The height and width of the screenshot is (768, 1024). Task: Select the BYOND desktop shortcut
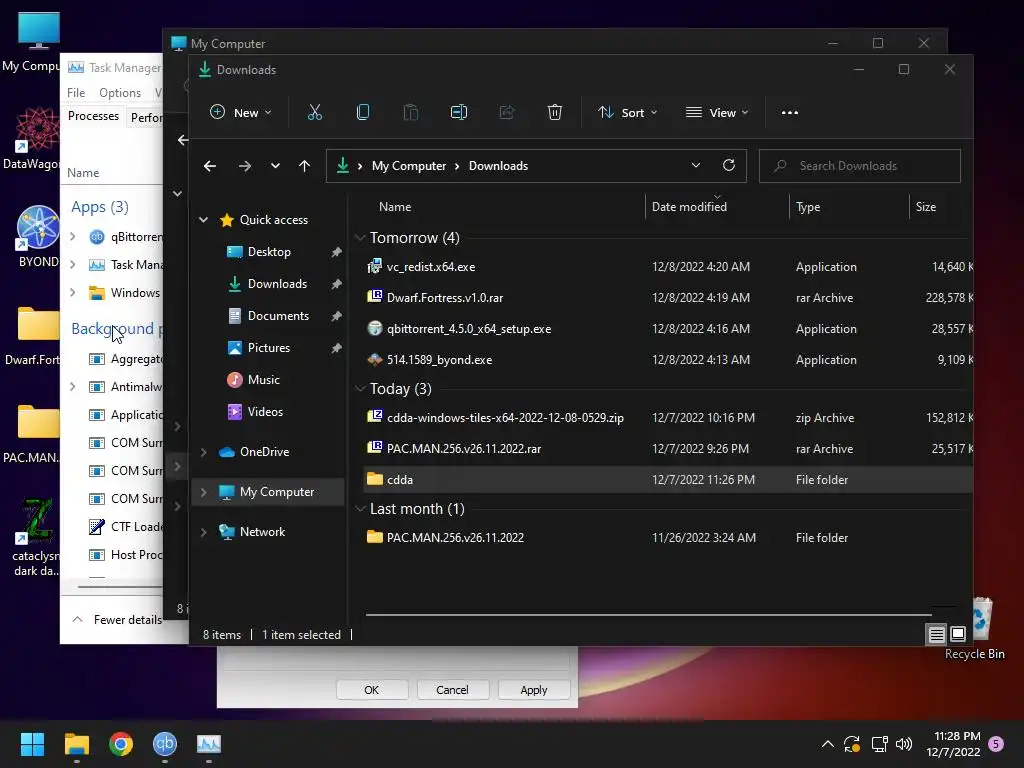(38, 236)
